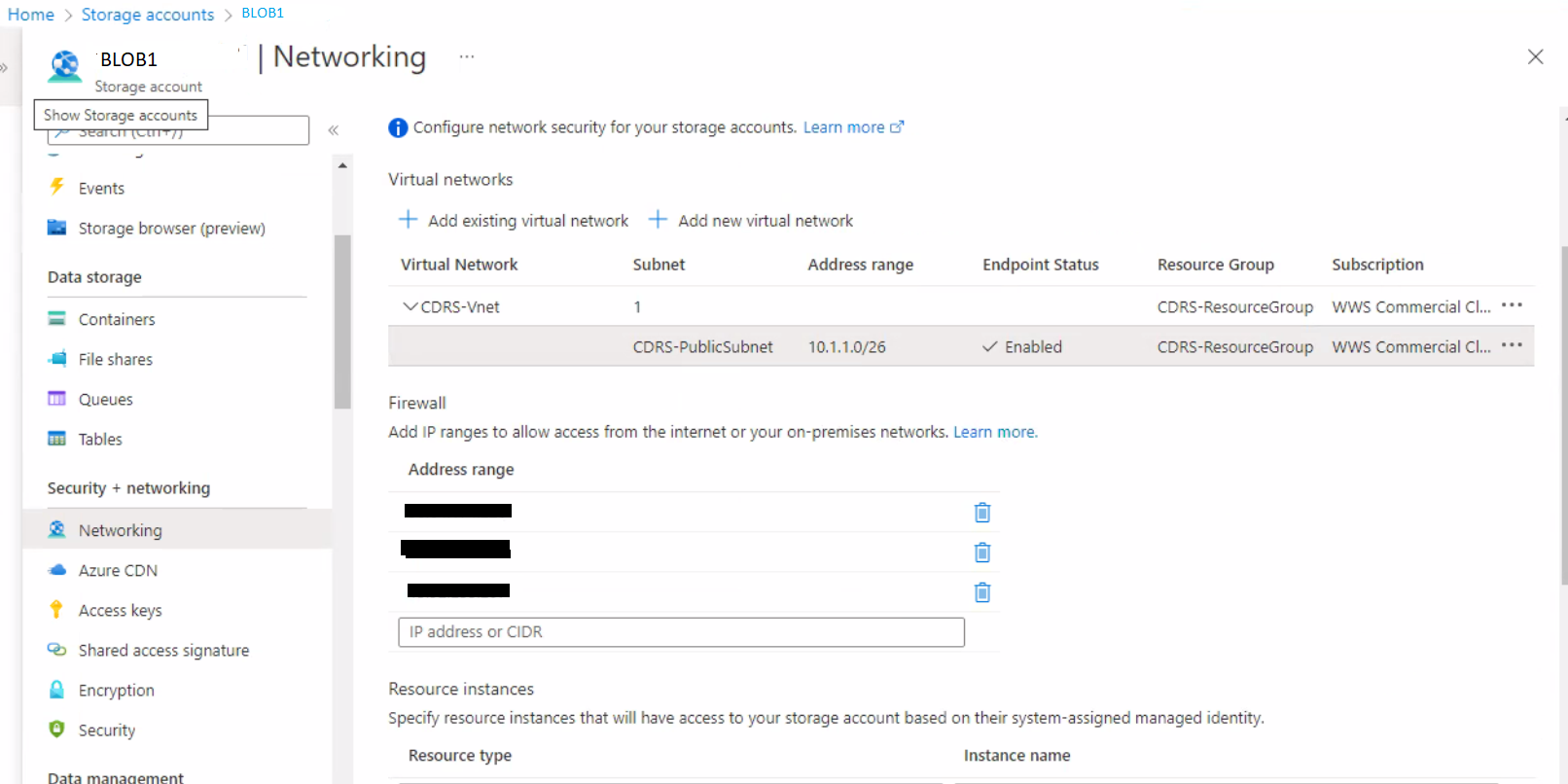Click the IP address or CIDR field
Viewport: 1568px width, 784px height.
click(681, 632)
